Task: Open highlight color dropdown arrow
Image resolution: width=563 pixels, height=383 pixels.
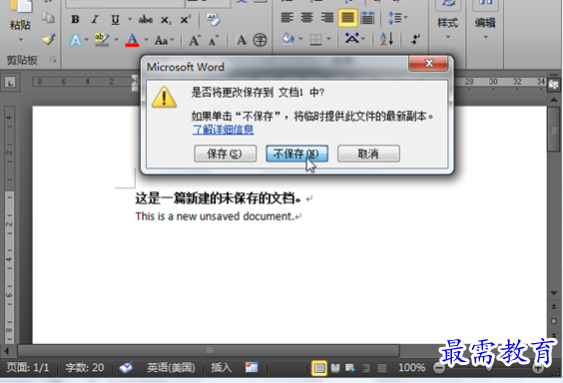Action: (x=116, y=39)
